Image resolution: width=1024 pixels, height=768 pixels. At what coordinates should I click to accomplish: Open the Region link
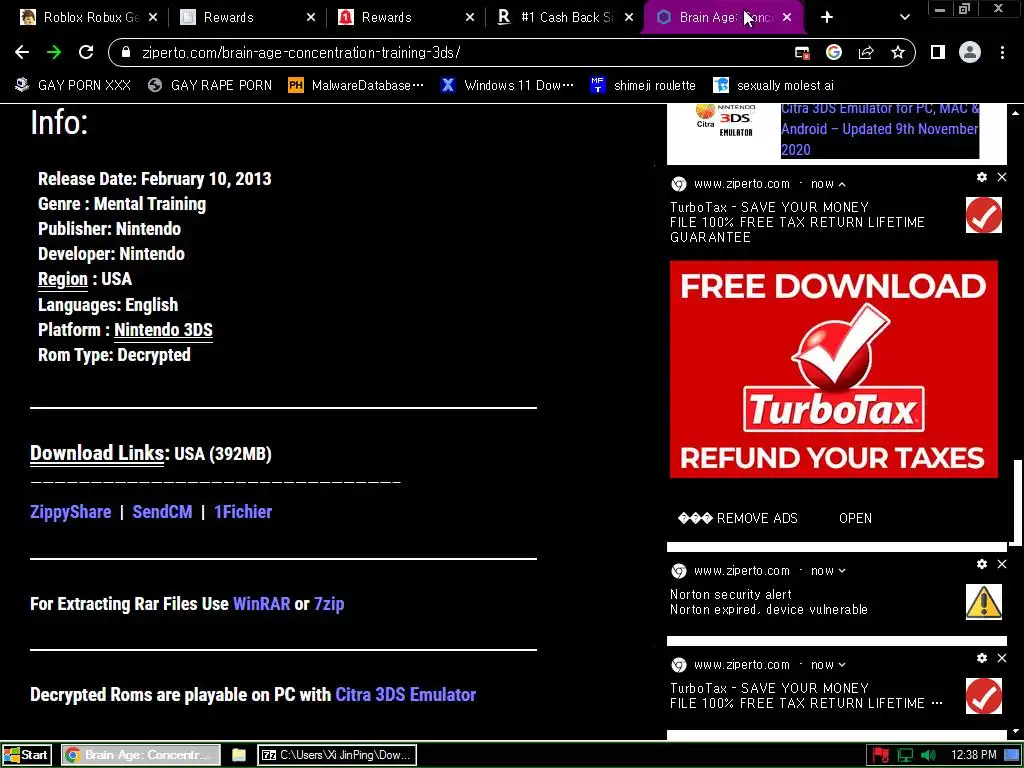click(63, 279)
